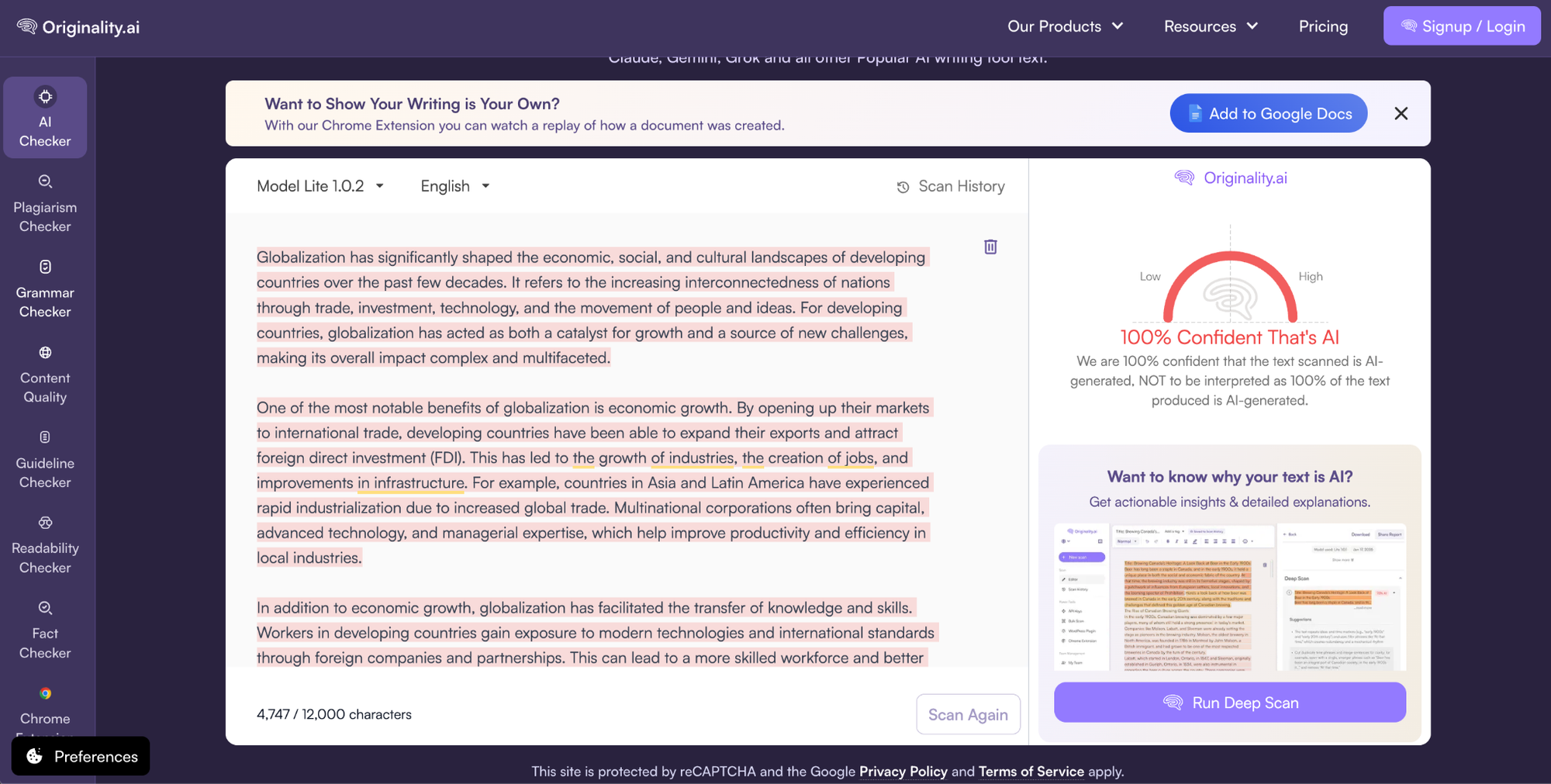Screen dimensions: 1551x784
Task: Click the Originality.ai logo in header
Action: [78, 27]
